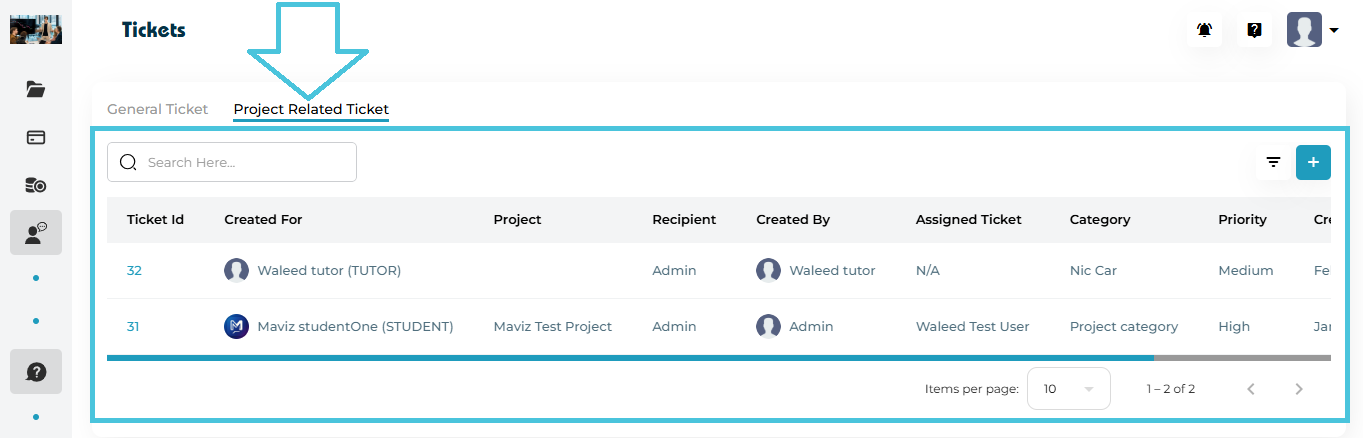The image size is (1363, 438).
Task: Select the Project Related Ticket tab
Action: 311,109
